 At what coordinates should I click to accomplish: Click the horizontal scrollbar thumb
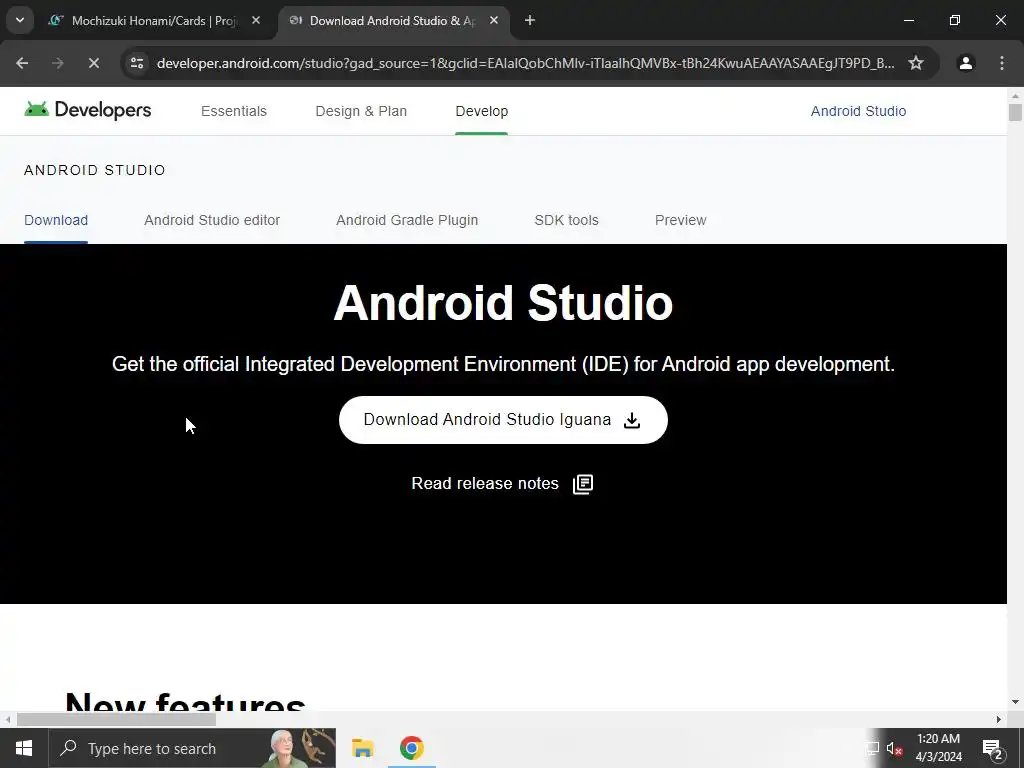tap(116, 719)
